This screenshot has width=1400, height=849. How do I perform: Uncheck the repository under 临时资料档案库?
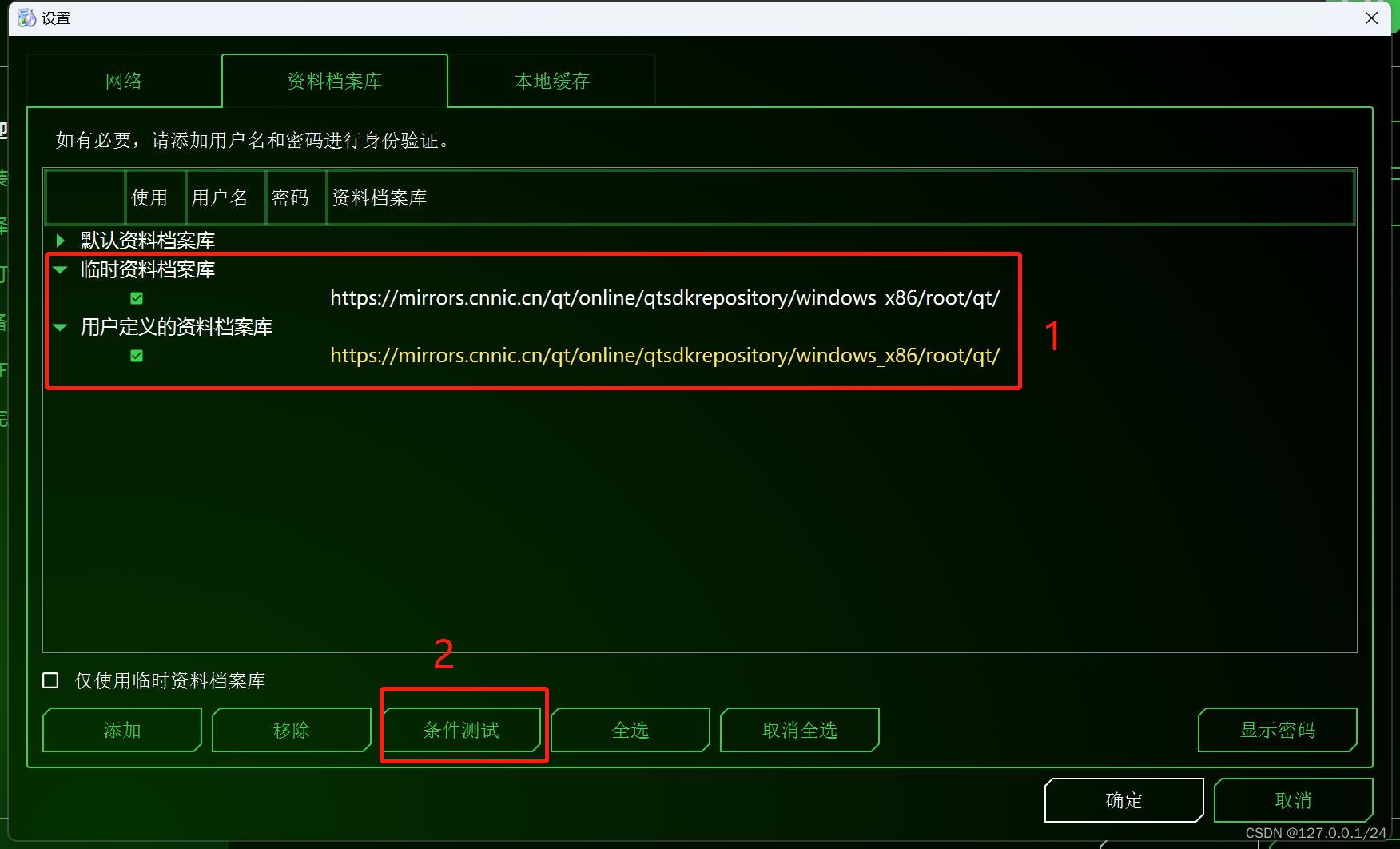(x=137, y=298)
